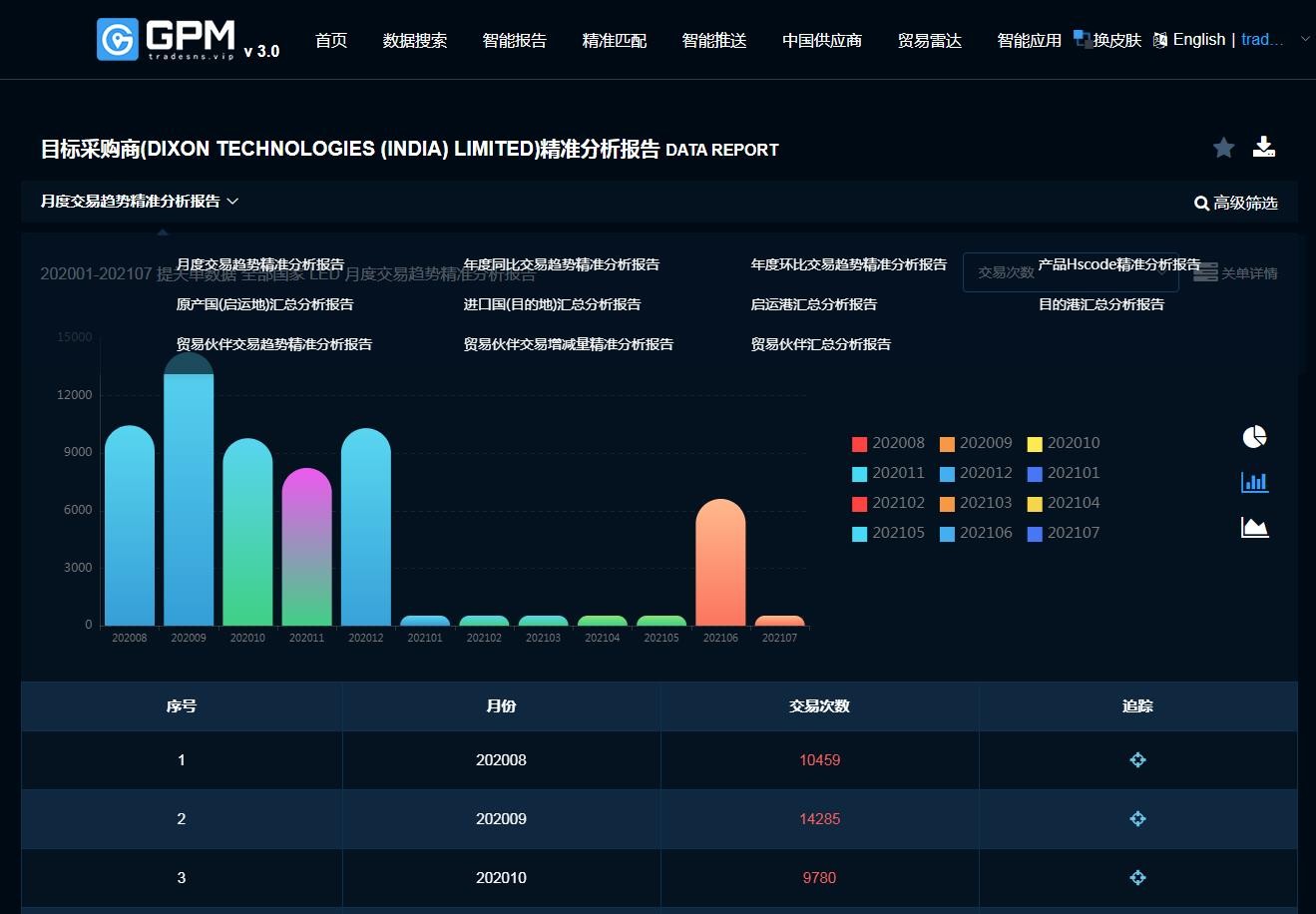Open the 中国供应商 menu
The width and height of the screenshot is (1316, 914).
click(822, 40)
